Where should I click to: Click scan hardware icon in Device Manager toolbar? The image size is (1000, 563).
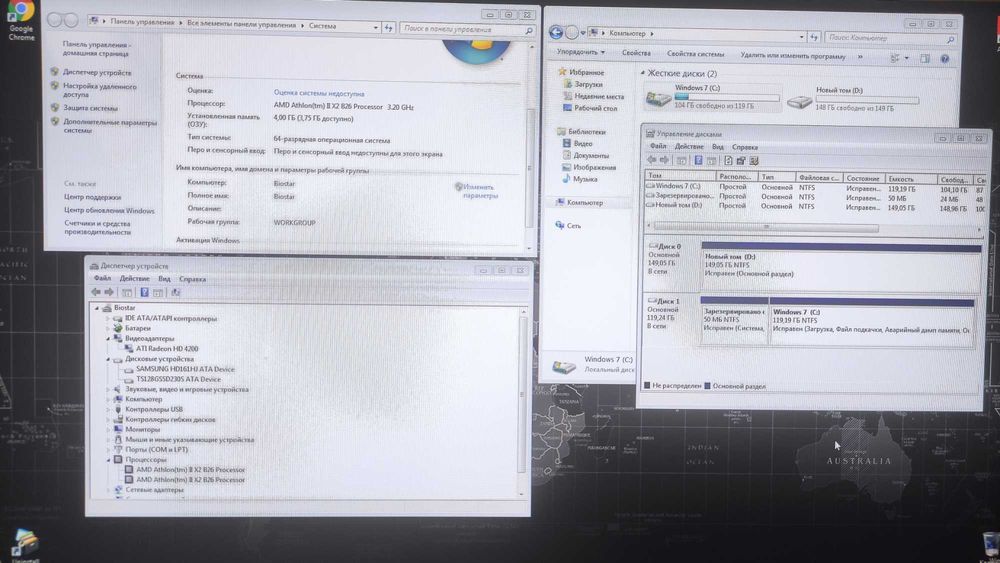tap(175, 292)
